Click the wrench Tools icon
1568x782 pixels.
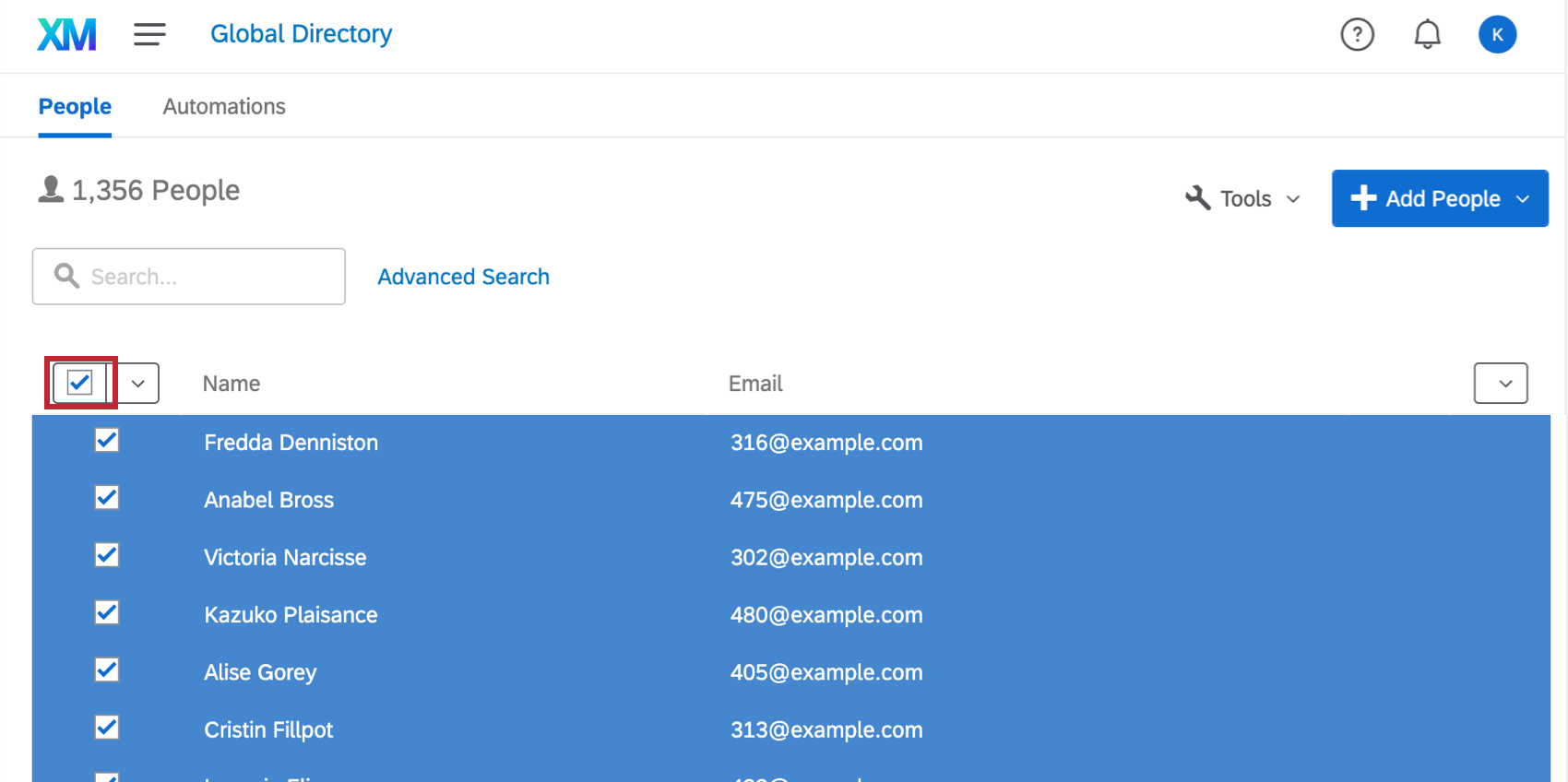click(x=1197, y=198)
